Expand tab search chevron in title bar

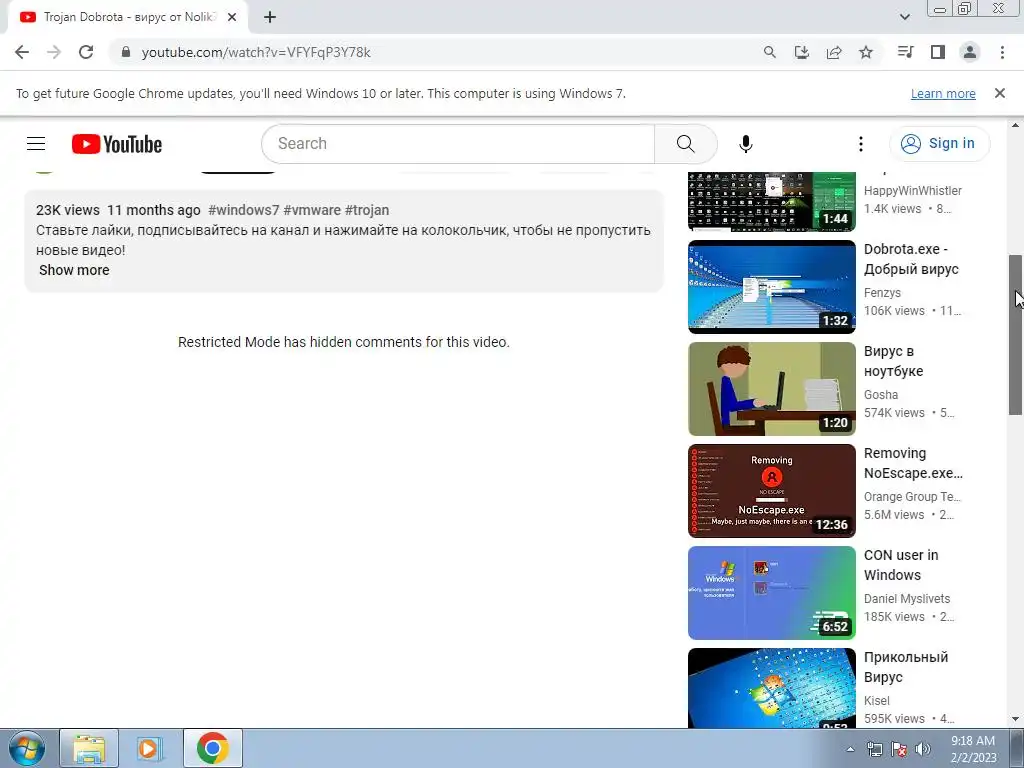click(x=904, y=17)
